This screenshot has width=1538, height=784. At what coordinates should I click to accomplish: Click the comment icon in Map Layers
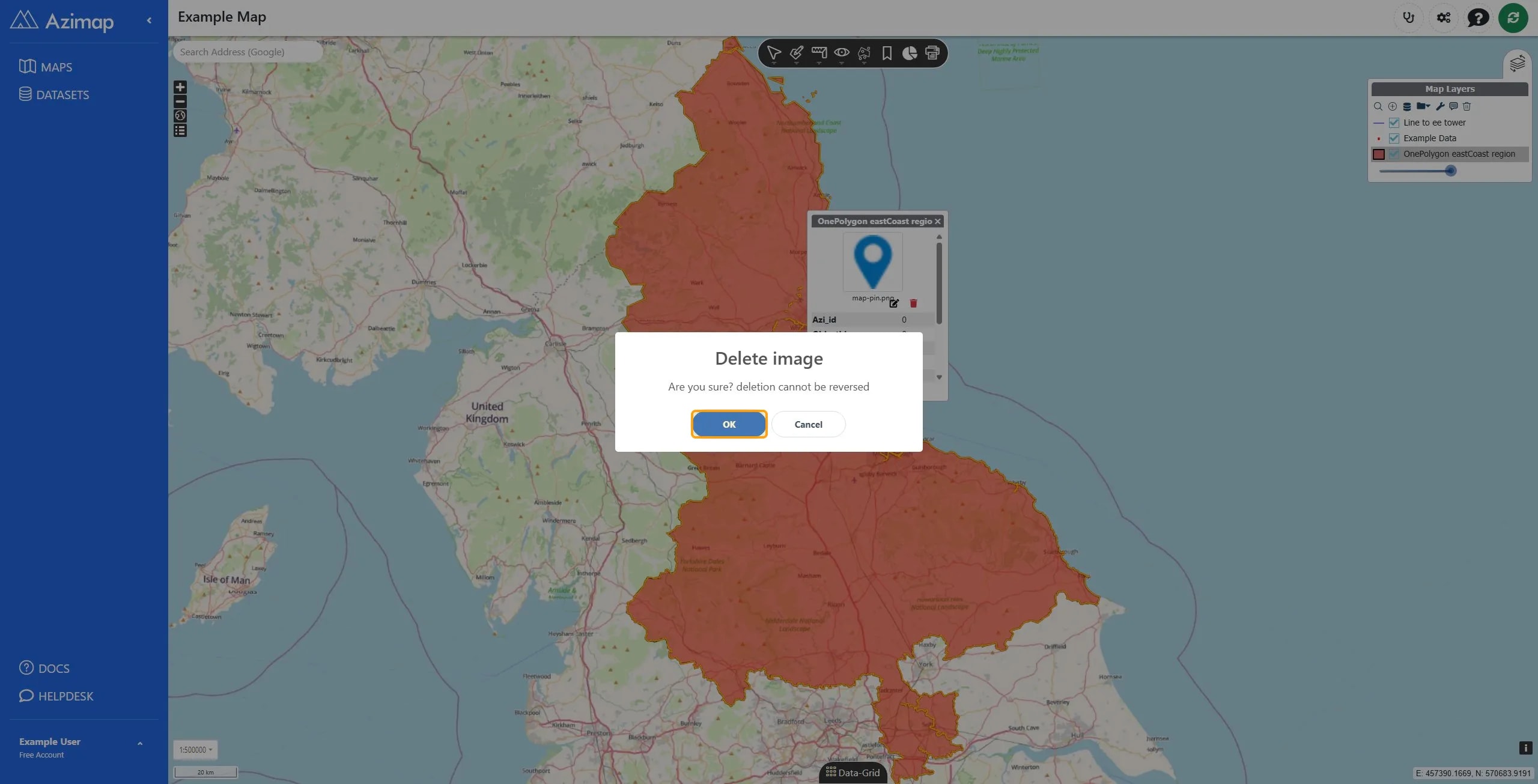[x=1453, y=106]
